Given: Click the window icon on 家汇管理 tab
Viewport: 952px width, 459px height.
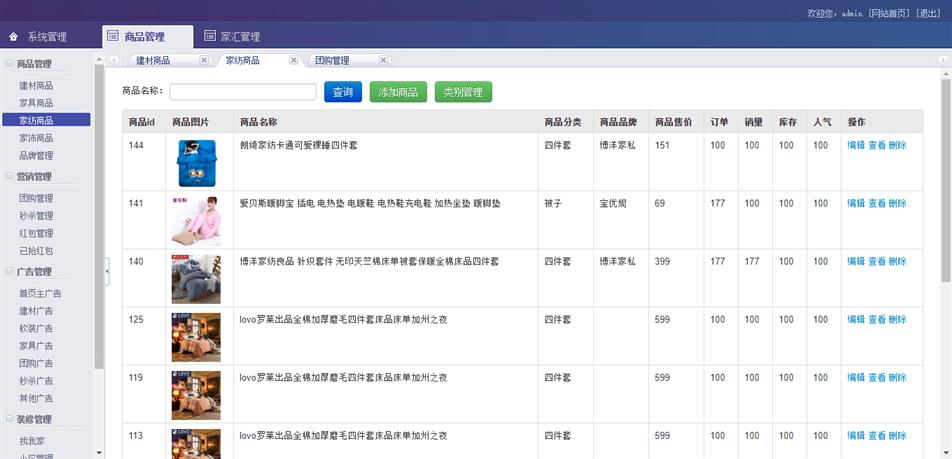Looking at the screenshot, I should 209,36.
